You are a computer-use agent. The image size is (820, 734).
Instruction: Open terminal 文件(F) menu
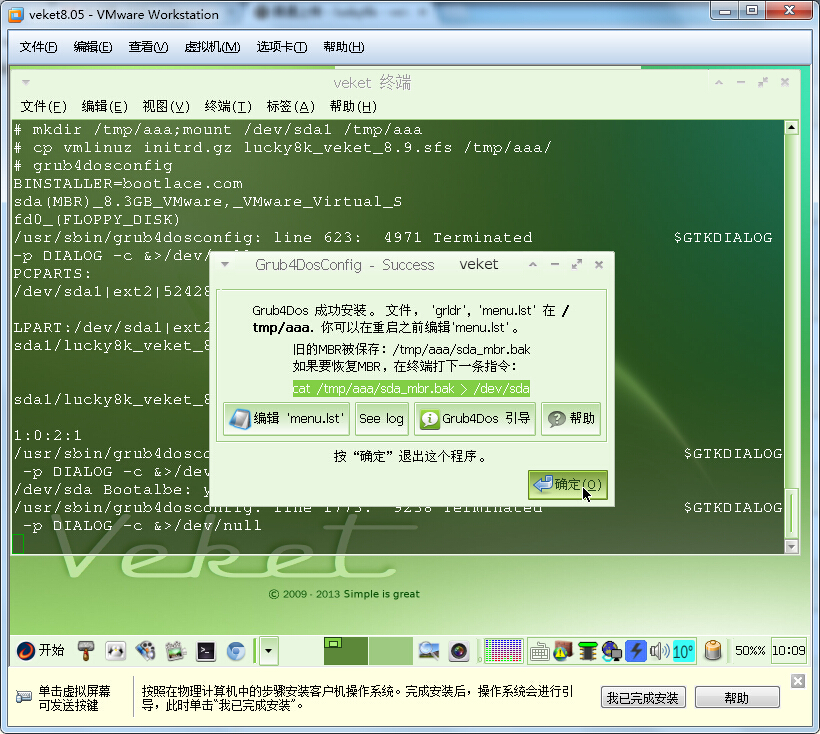pos(43,107)
